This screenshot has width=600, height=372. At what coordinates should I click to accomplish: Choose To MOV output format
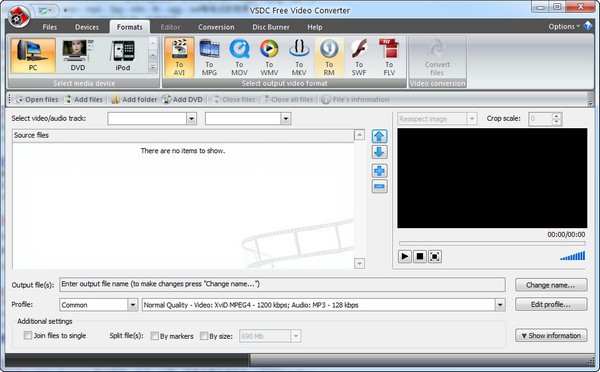[x=239, y=57]
